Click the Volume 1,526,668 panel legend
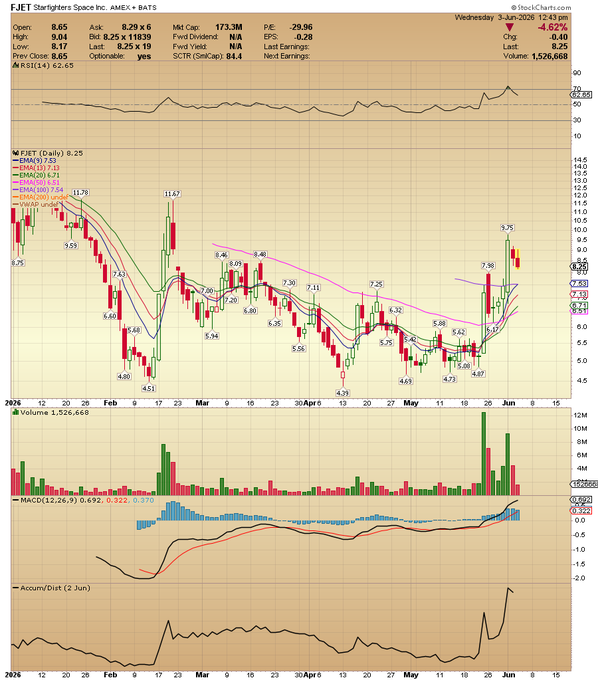The image size is (598, 680). [x=54, y=412]
